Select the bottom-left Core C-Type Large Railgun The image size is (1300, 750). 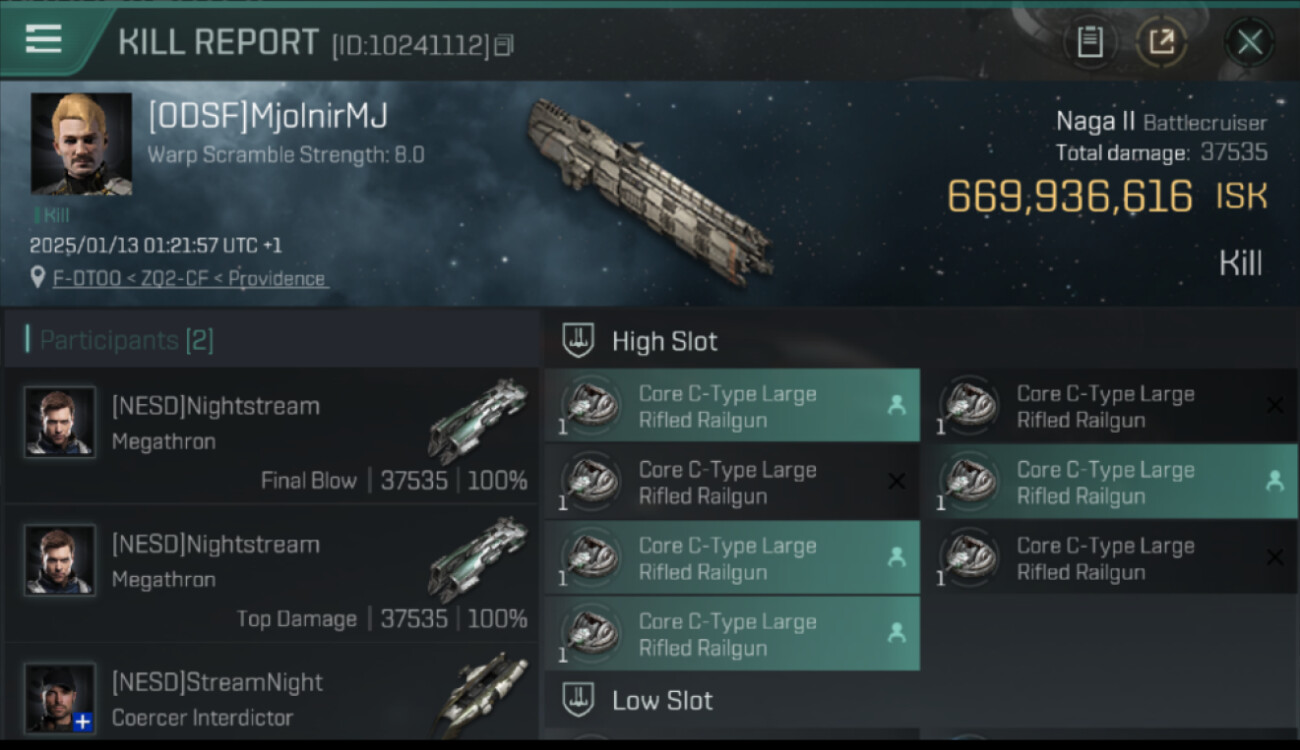coord(732,634)
